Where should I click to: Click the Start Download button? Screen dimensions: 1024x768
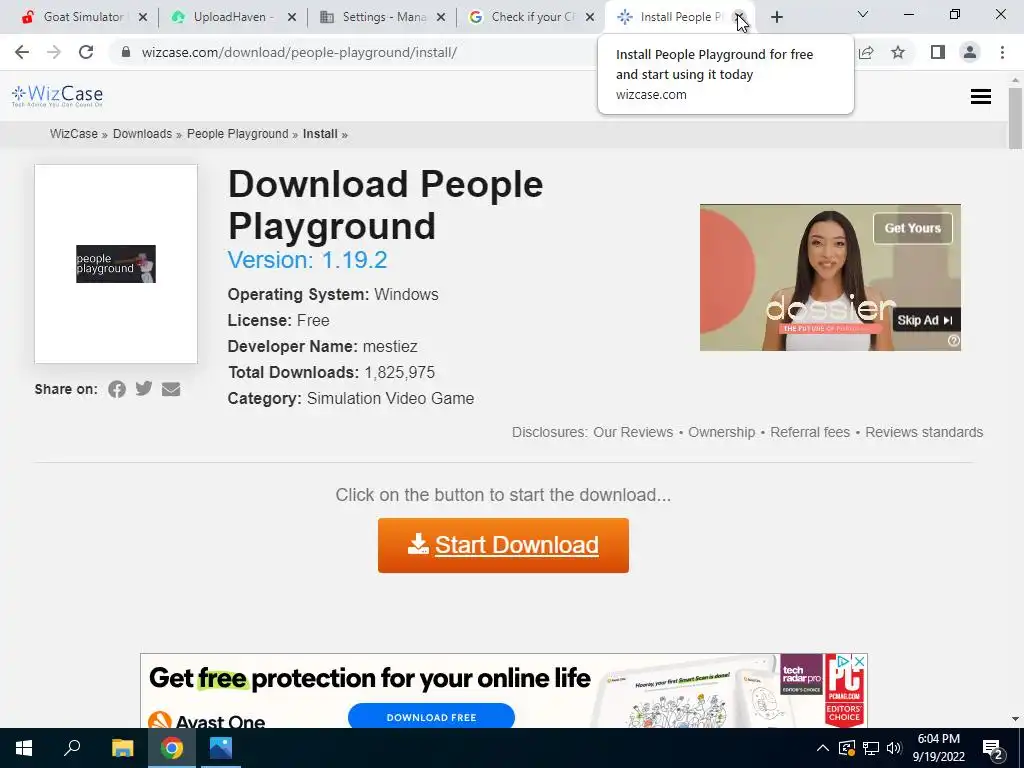point(504,545)
